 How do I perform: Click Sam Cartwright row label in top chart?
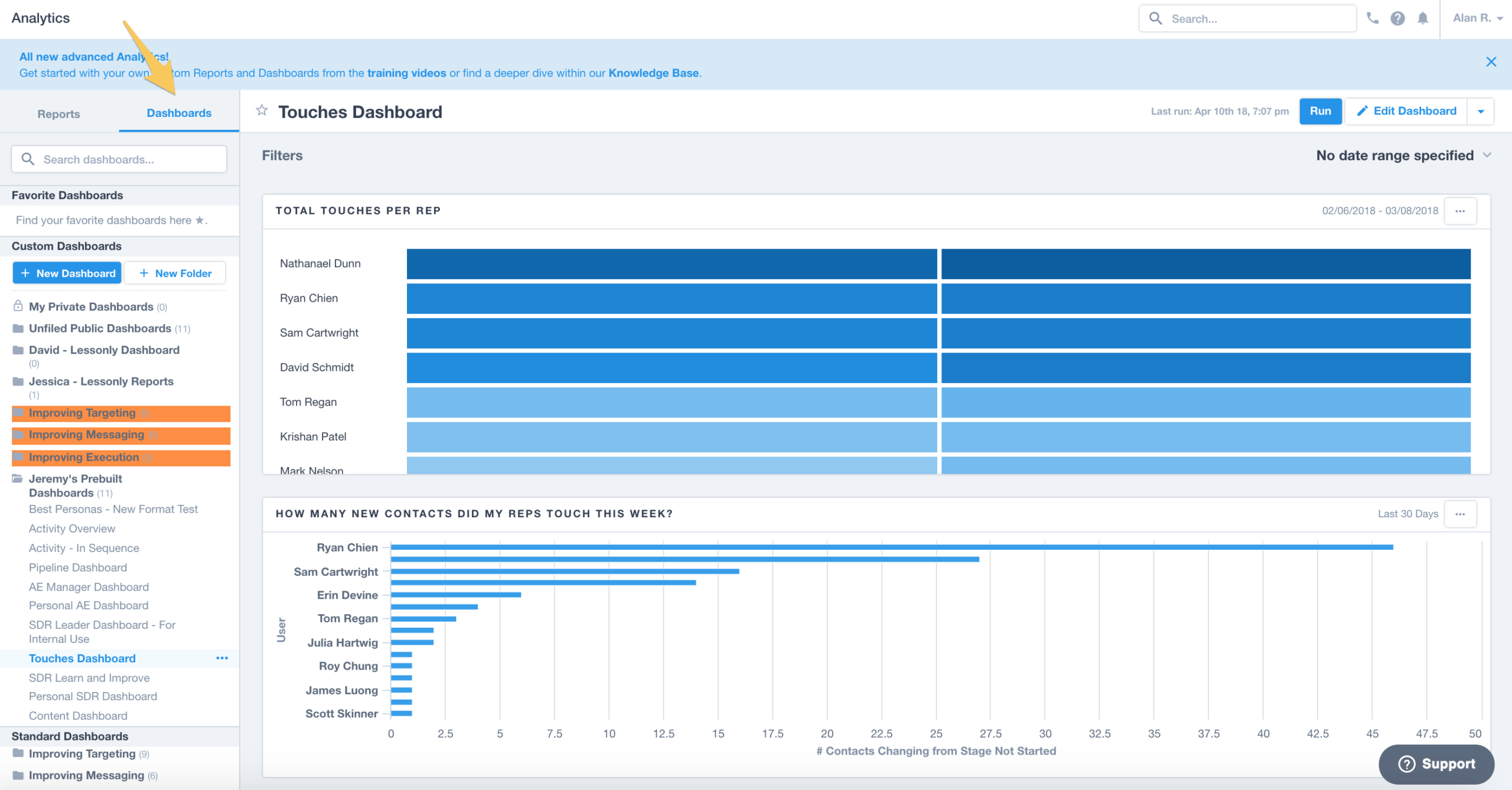pyautogui.click(x=319, y=332)
